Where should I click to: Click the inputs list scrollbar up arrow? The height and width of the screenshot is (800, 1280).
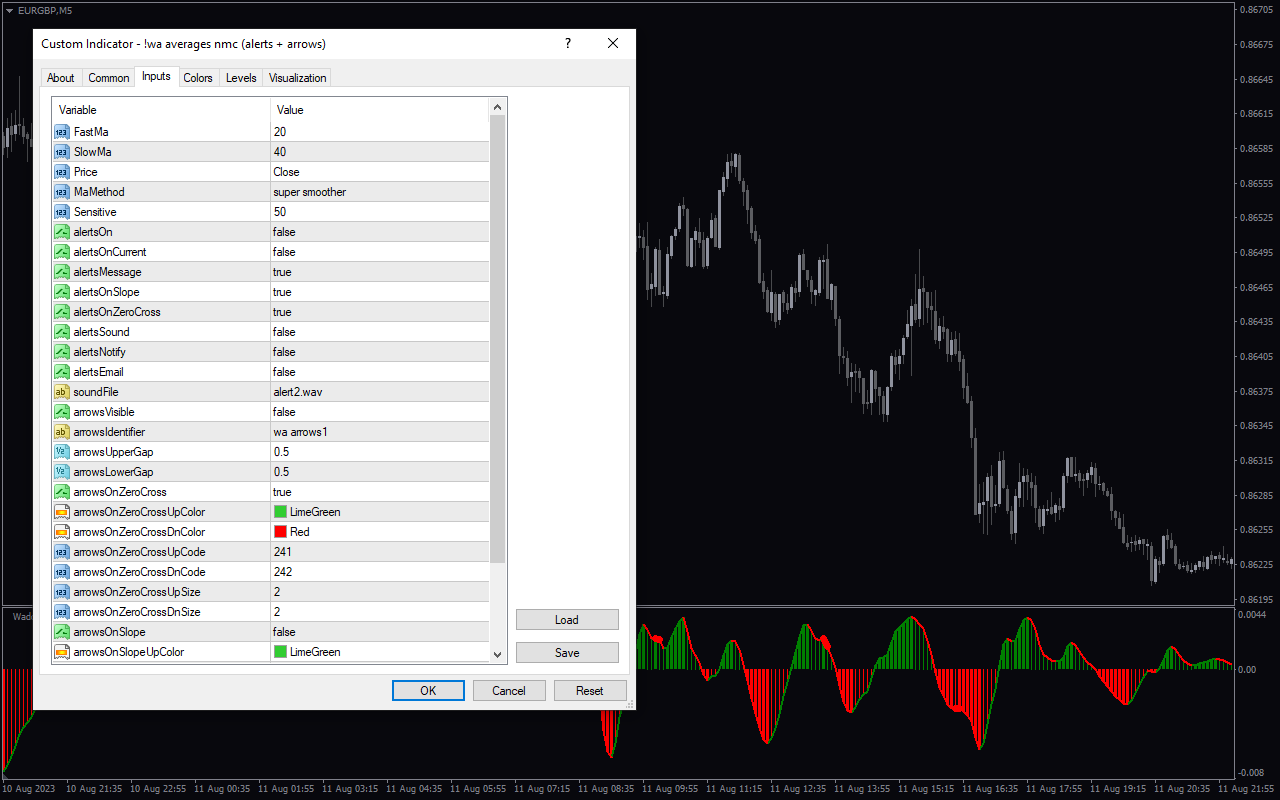pos(498,106)
